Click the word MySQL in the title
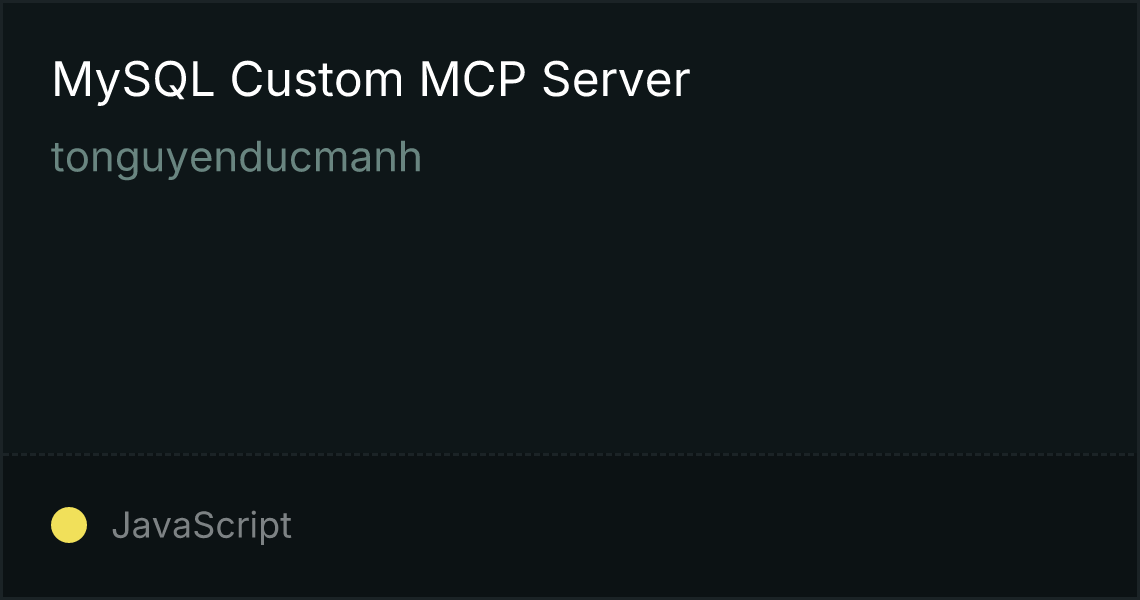The width and height of the screenshot is (1140, 600). (x=133, y=80)
